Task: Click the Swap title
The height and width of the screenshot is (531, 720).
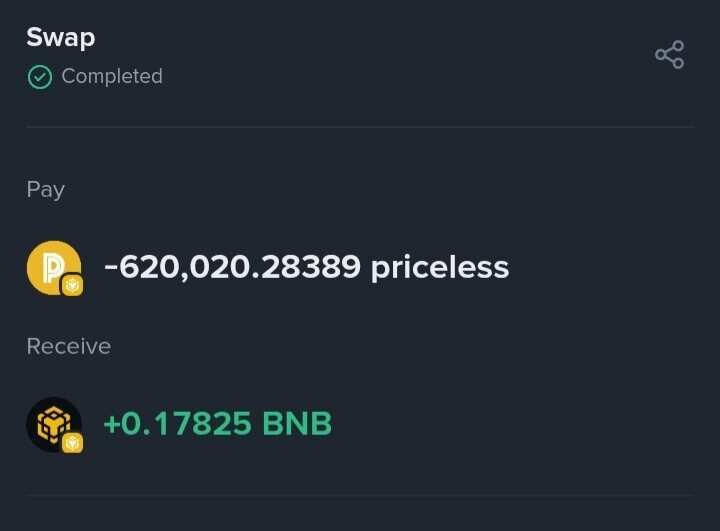Action: (61, 38)
